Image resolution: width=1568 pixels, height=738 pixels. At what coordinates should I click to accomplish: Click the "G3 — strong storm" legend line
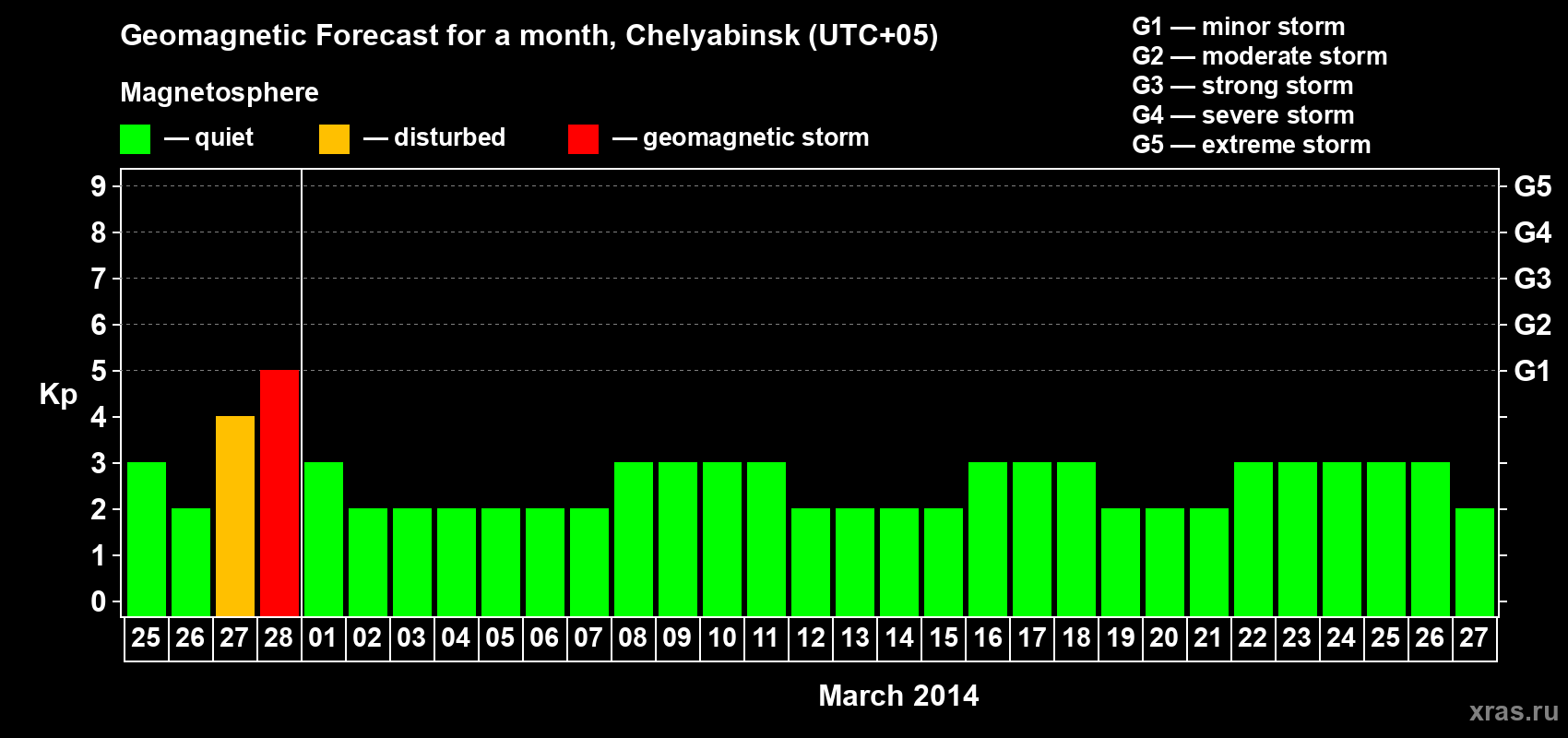(1242, 86)
